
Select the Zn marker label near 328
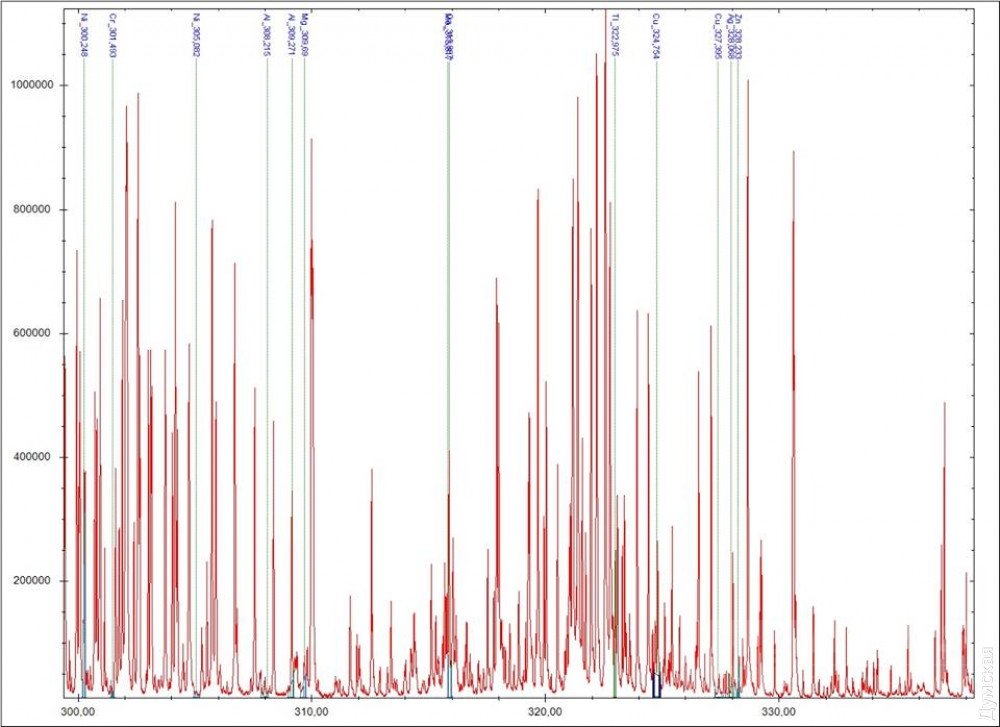739,33
